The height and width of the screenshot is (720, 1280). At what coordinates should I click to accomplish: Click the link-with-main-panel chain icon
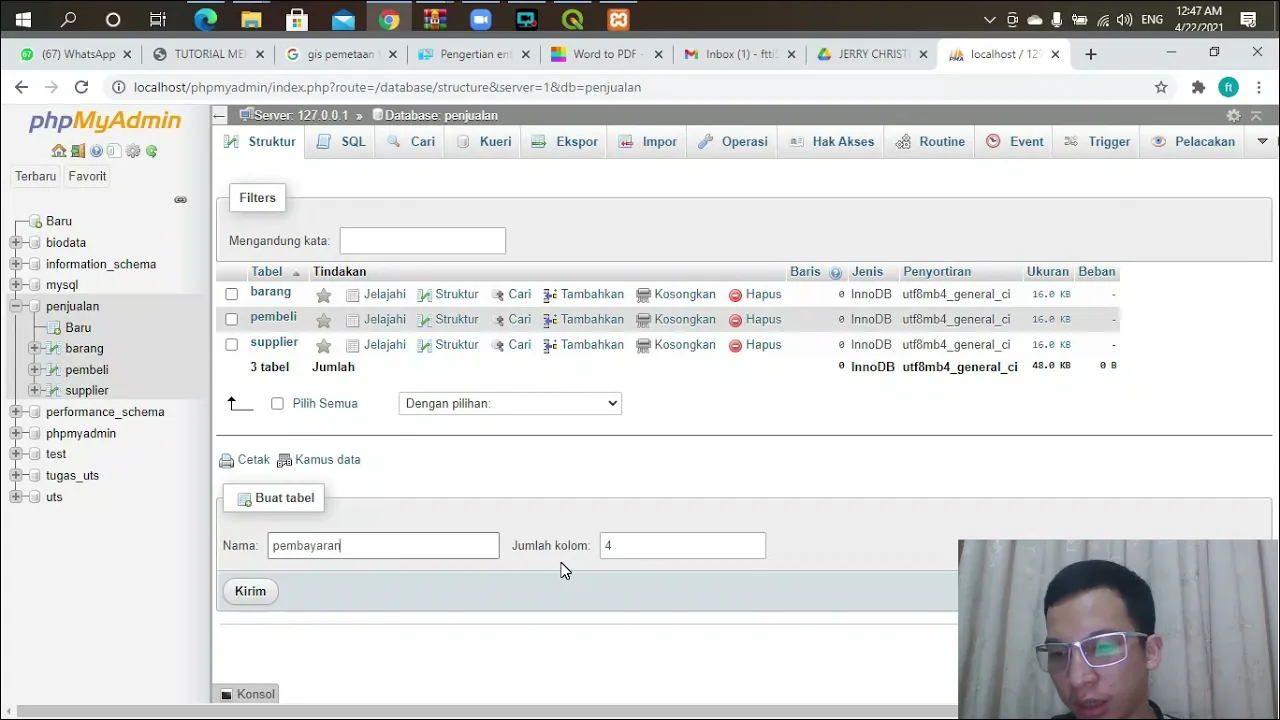click(180, 200)
